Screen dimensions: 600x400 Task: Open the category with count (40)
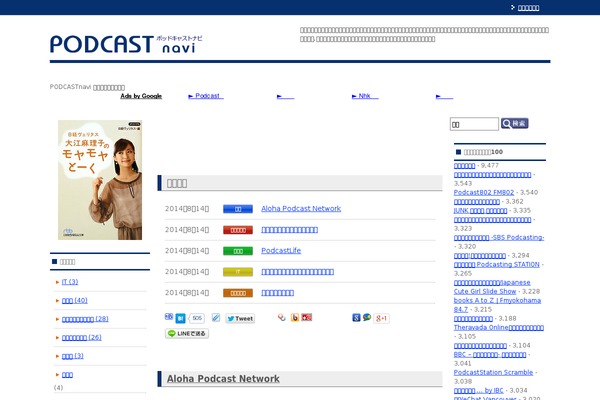click(x=75, y=300)
